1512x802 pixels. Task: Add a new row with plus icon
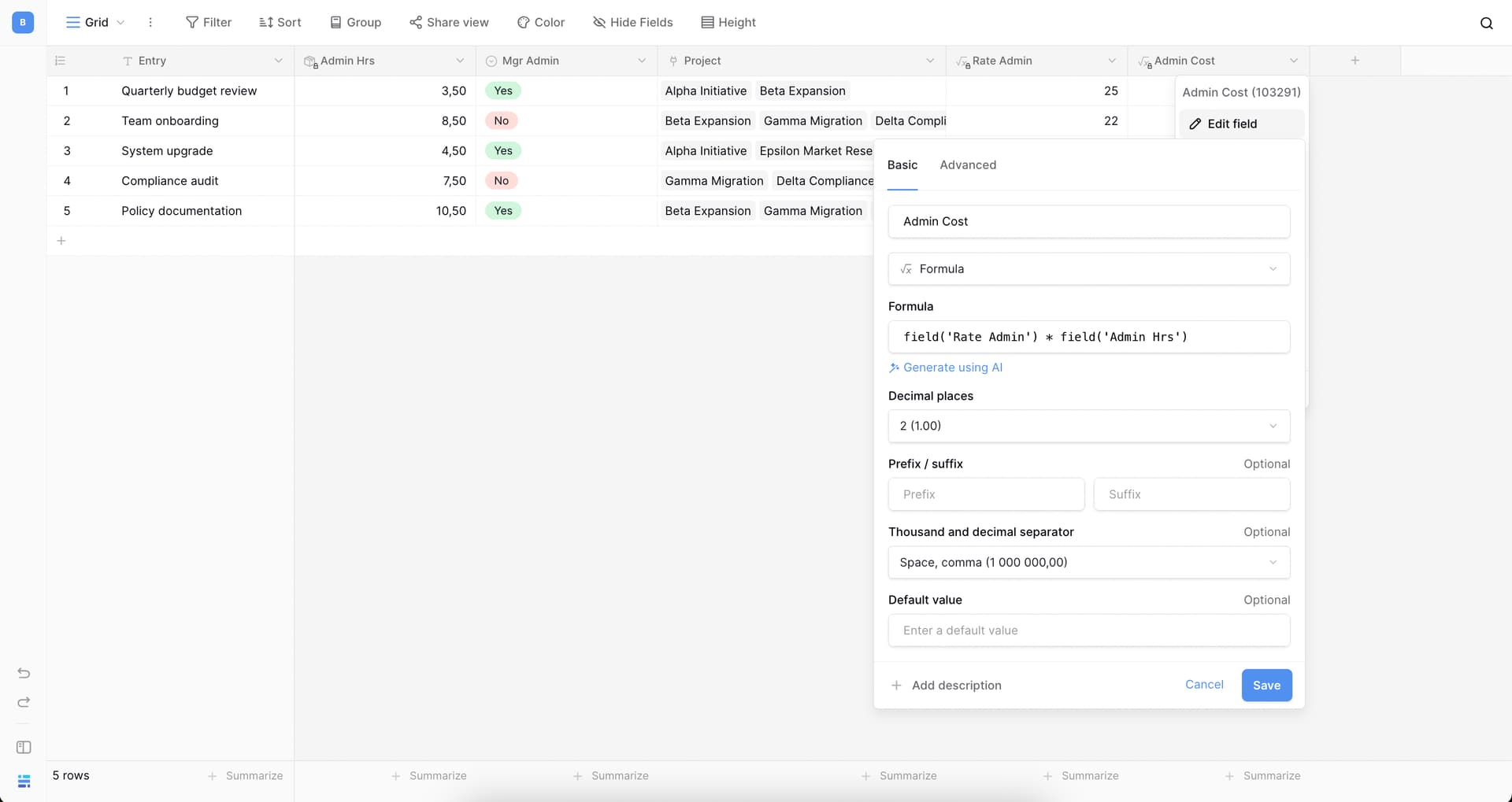[x=61, y=241]
